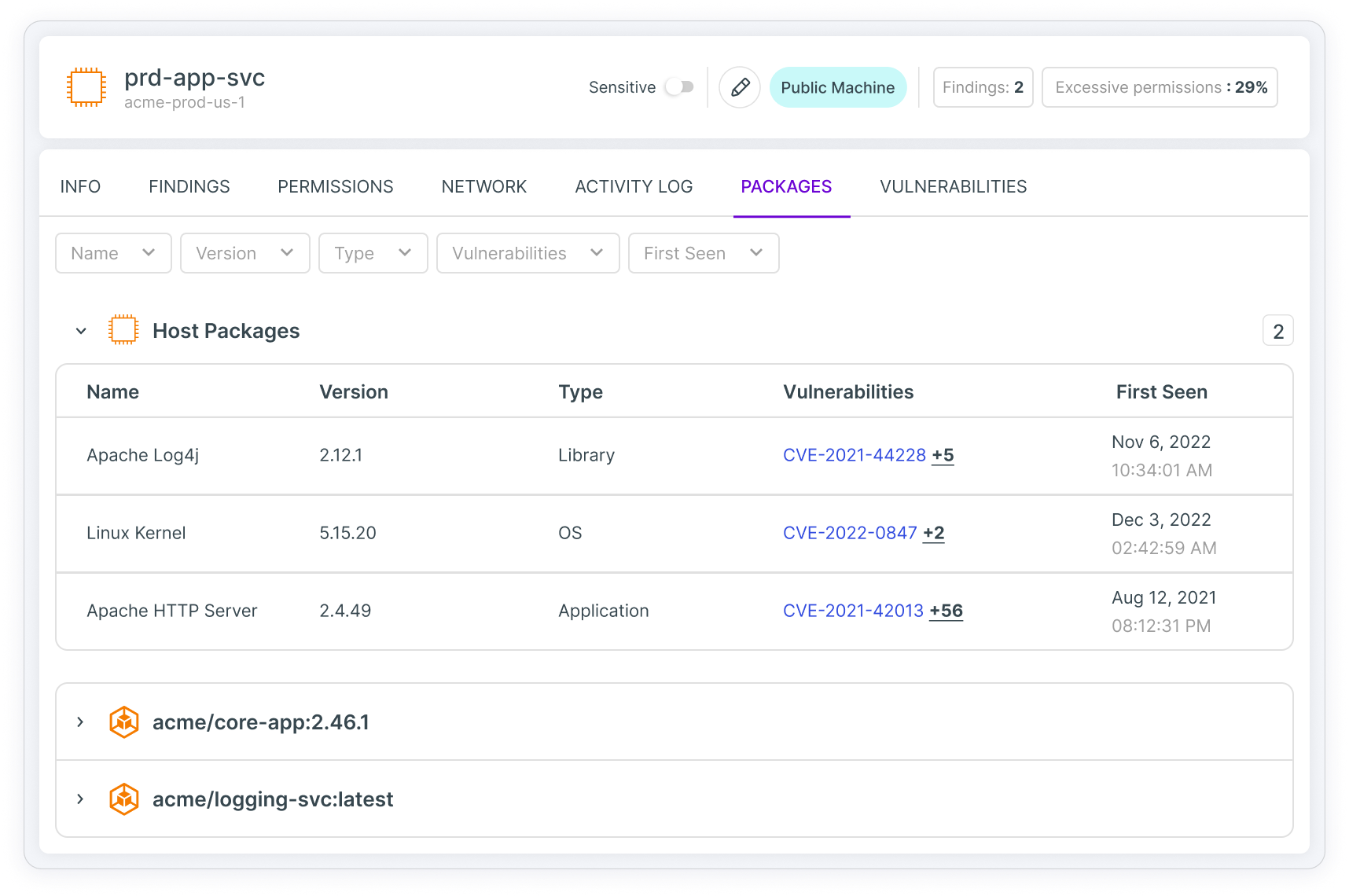
Task: Click the Excessive permissions 29% indicator
Action: [1160, 87]
